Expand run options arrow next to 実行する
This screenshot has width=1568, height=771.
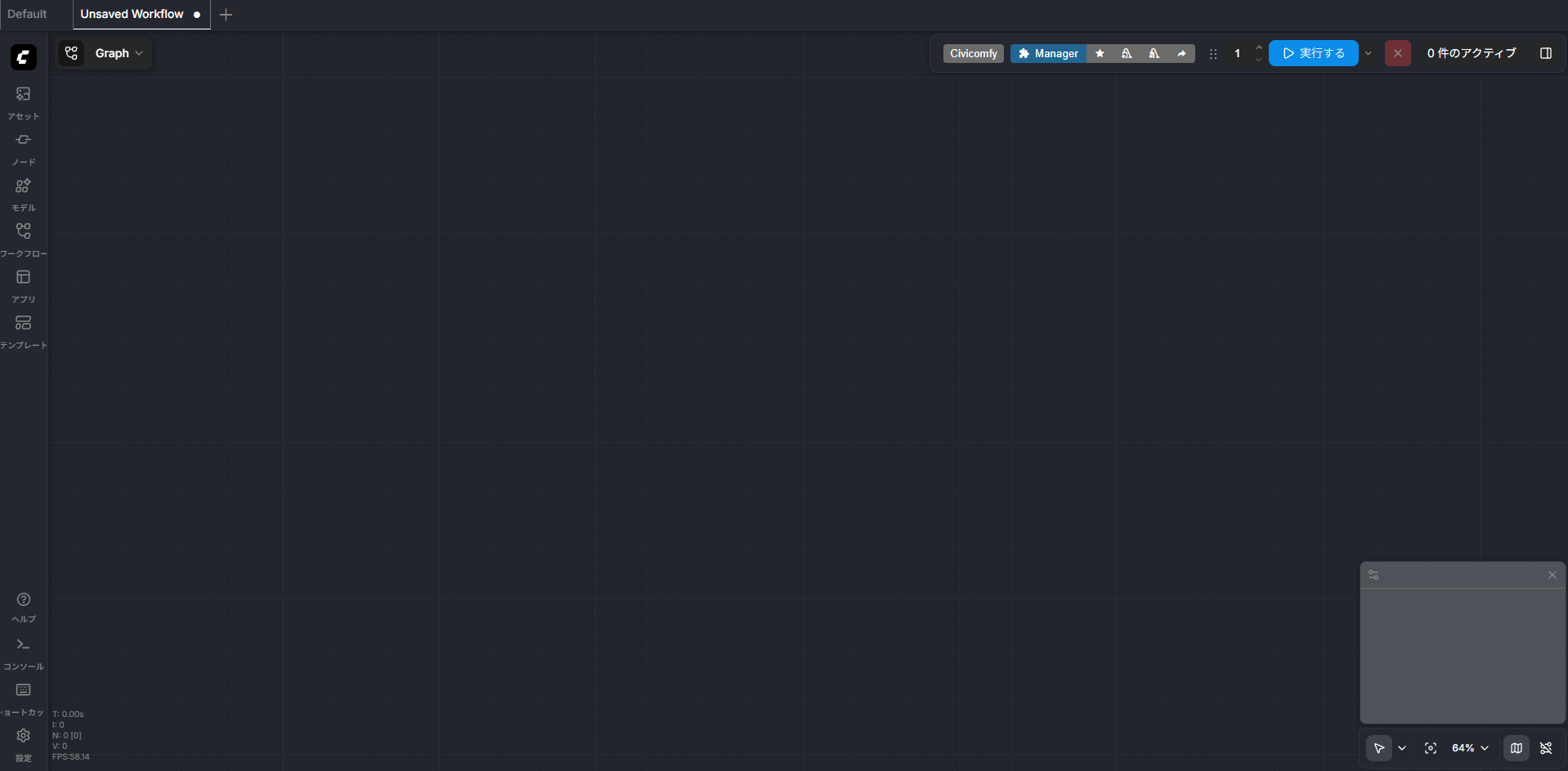click(1369, 53)
